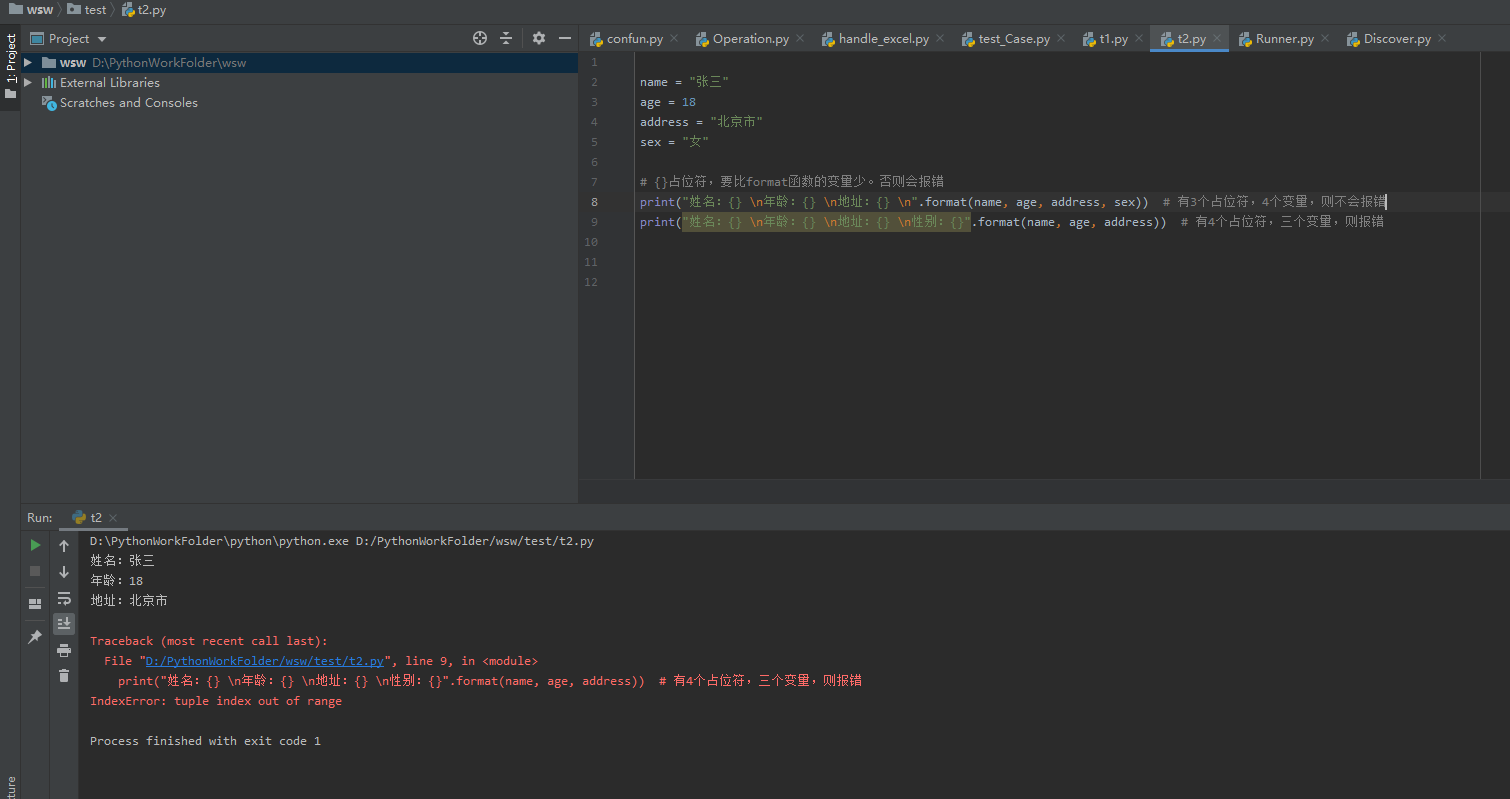This screenshot has width=1510, height=799.
Task: Expand External Libraries node
Action: click(28, 82)
